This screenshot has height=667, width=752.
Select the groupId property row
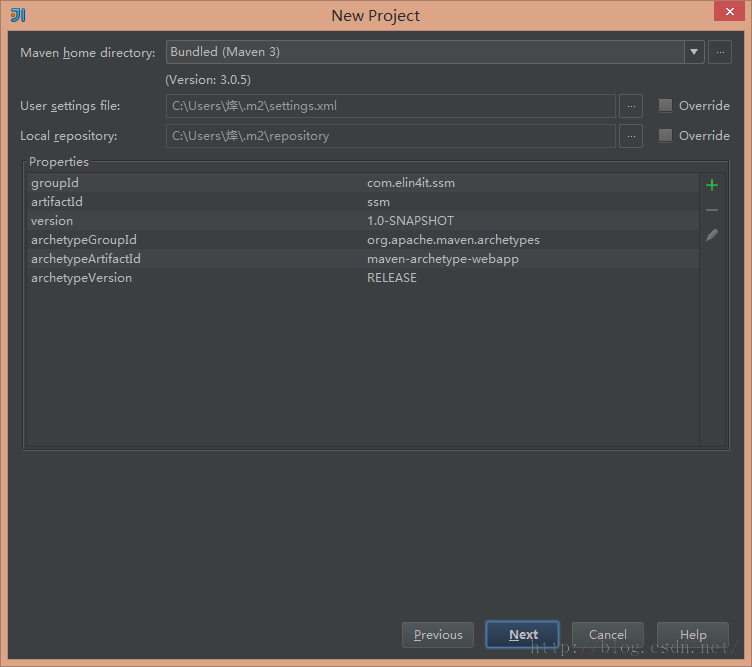pos(362,183)
